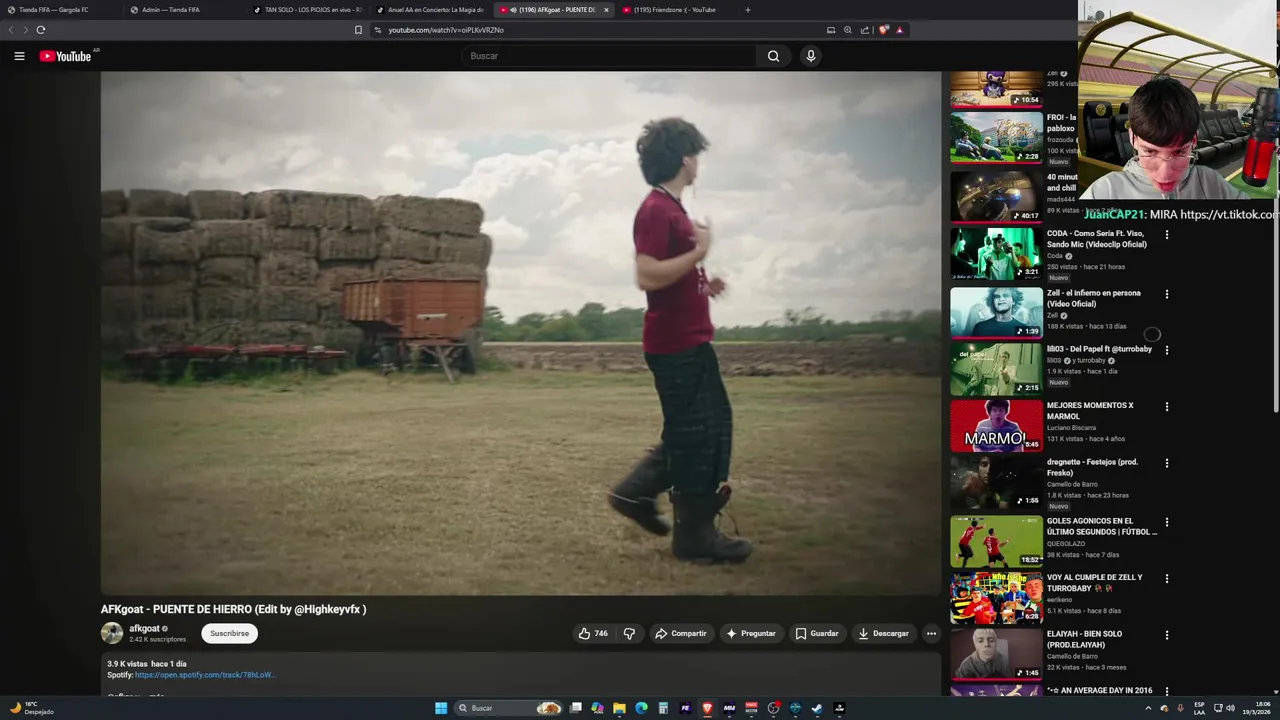
Task: Click the Brave Rewards triangle icon
Action: pos(899,30)
